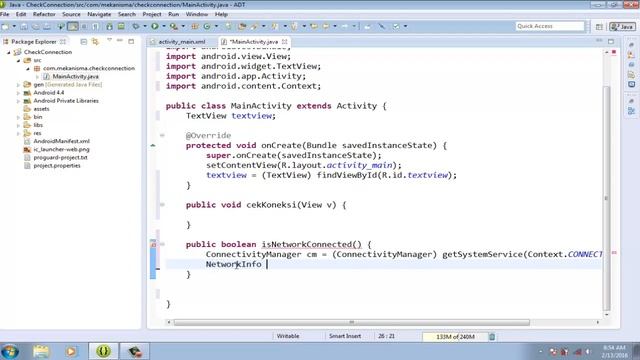Screen dimensions: 640x360
Task: Open the File menu
Action: tap(5, 14)
